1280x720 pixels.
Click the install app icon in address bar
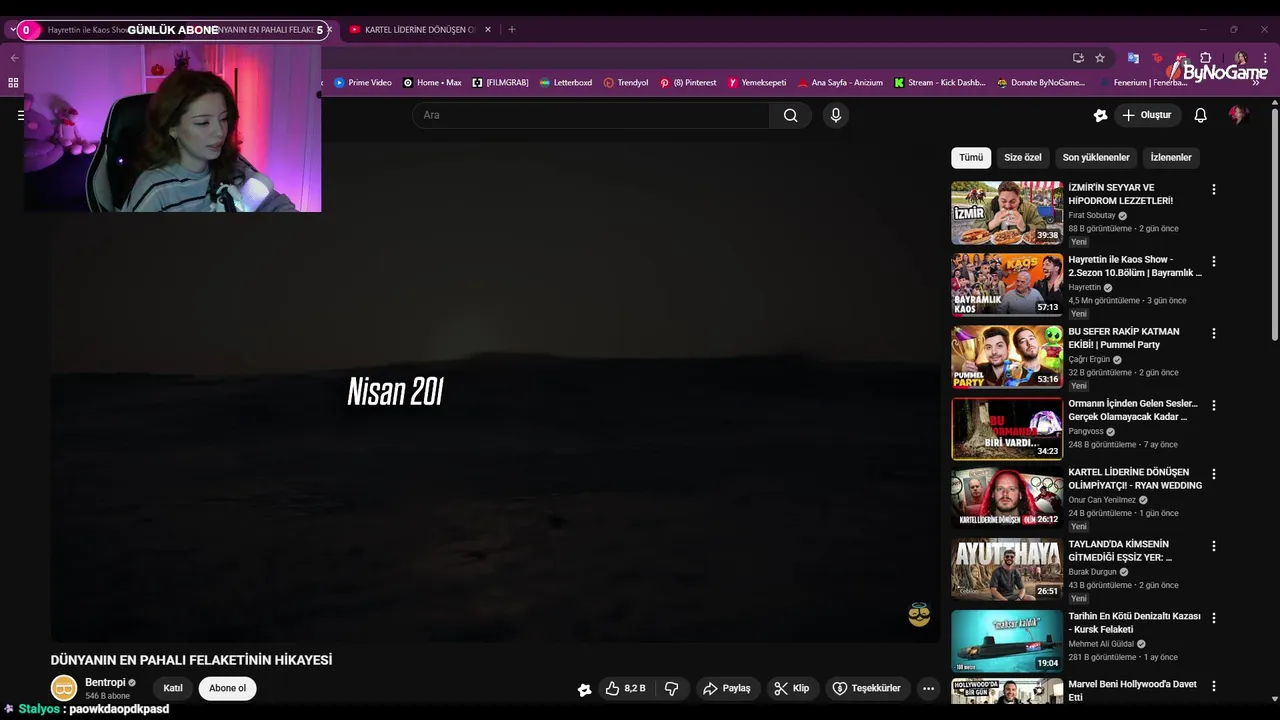[1078, 58]
